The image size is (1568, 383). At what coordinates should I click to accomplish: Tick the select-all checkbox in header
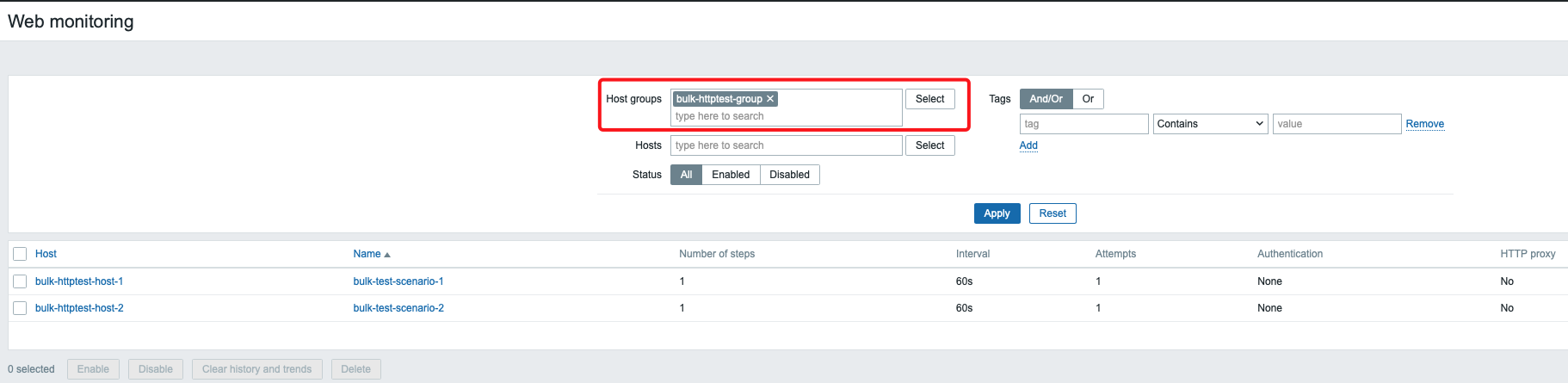tap(20, 254)
